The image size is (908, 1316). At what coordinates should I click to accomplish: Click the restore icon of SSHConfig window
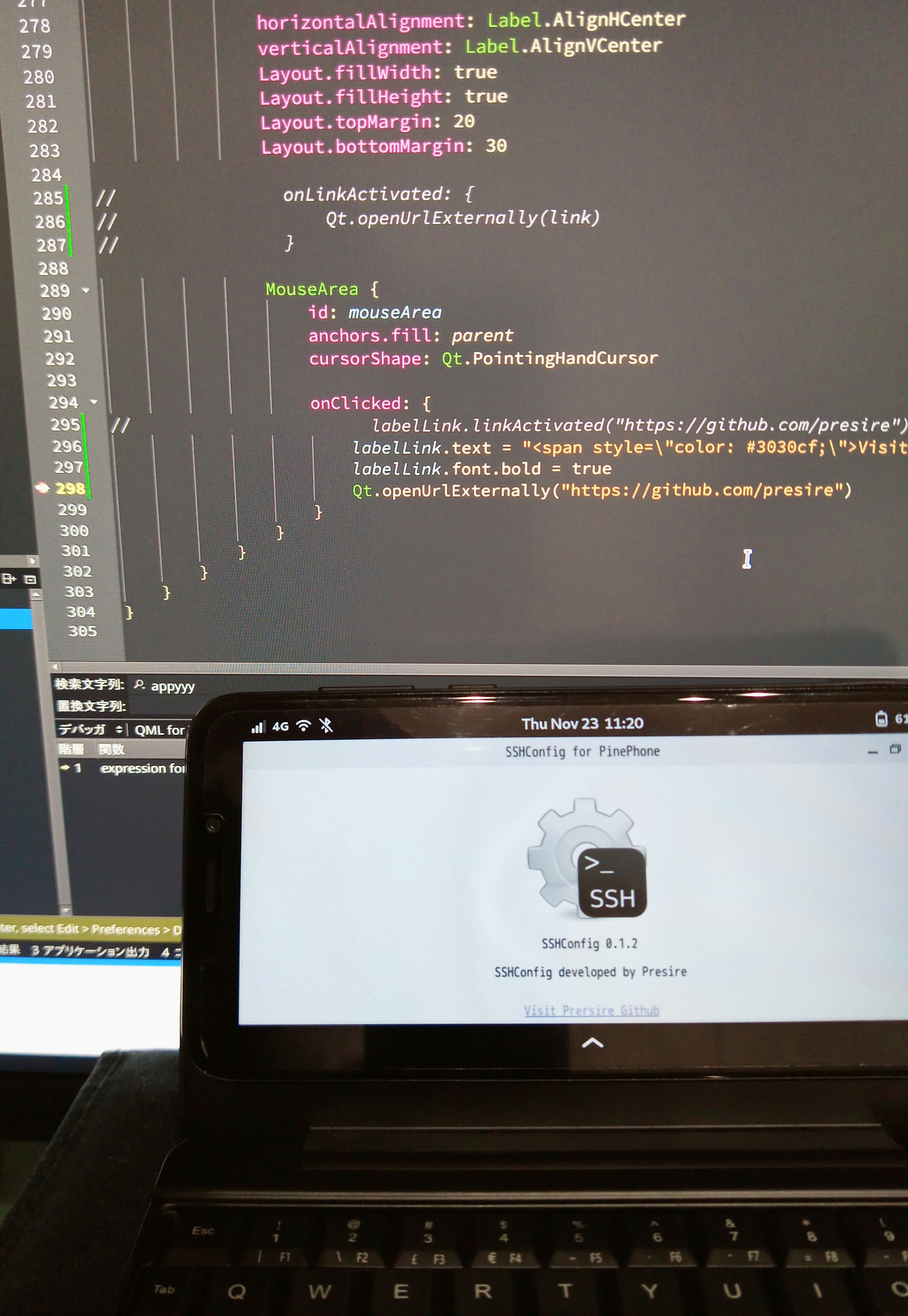[x=895, y=749]
